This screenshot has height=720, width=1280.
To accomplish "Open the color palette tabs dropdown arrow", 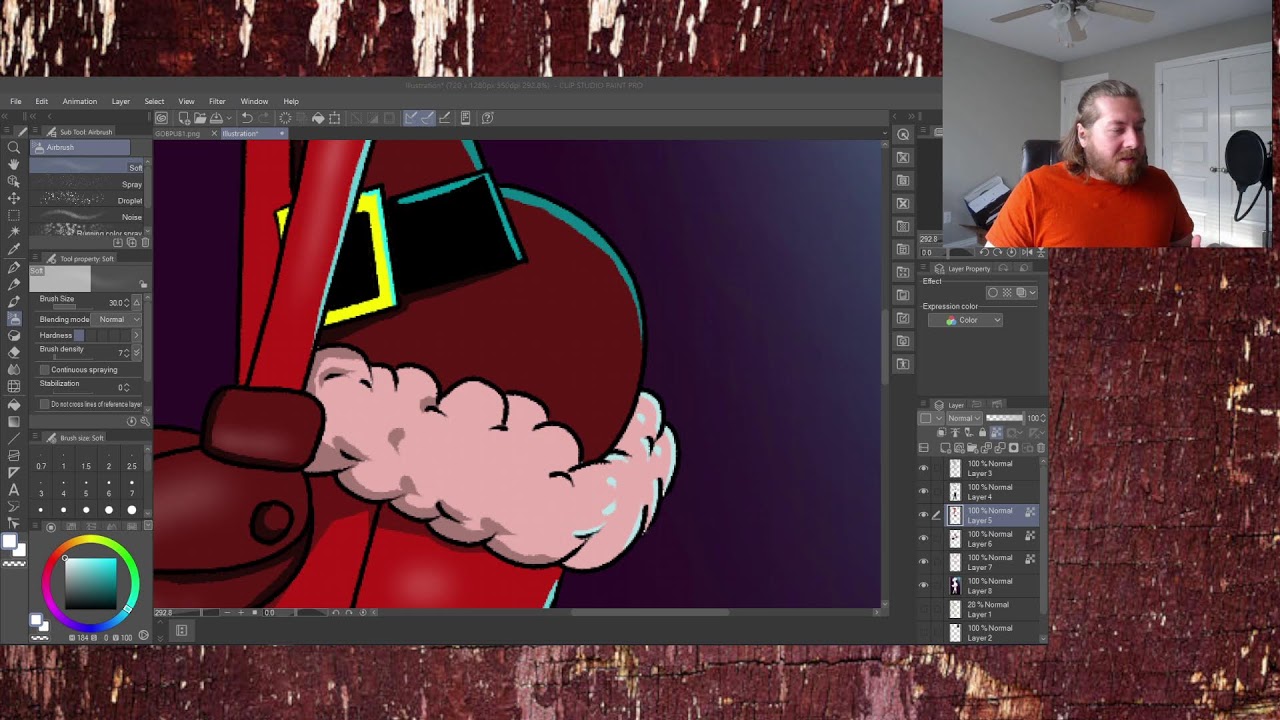I will click(147, 525).
